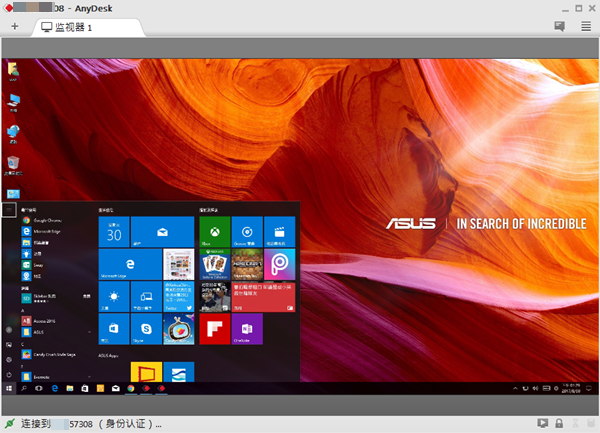Image resolution: width=600 pixels, height=433 pixels.
Task: Select the Recycle Bin desktop icon
Action: (x=13, y=166)
